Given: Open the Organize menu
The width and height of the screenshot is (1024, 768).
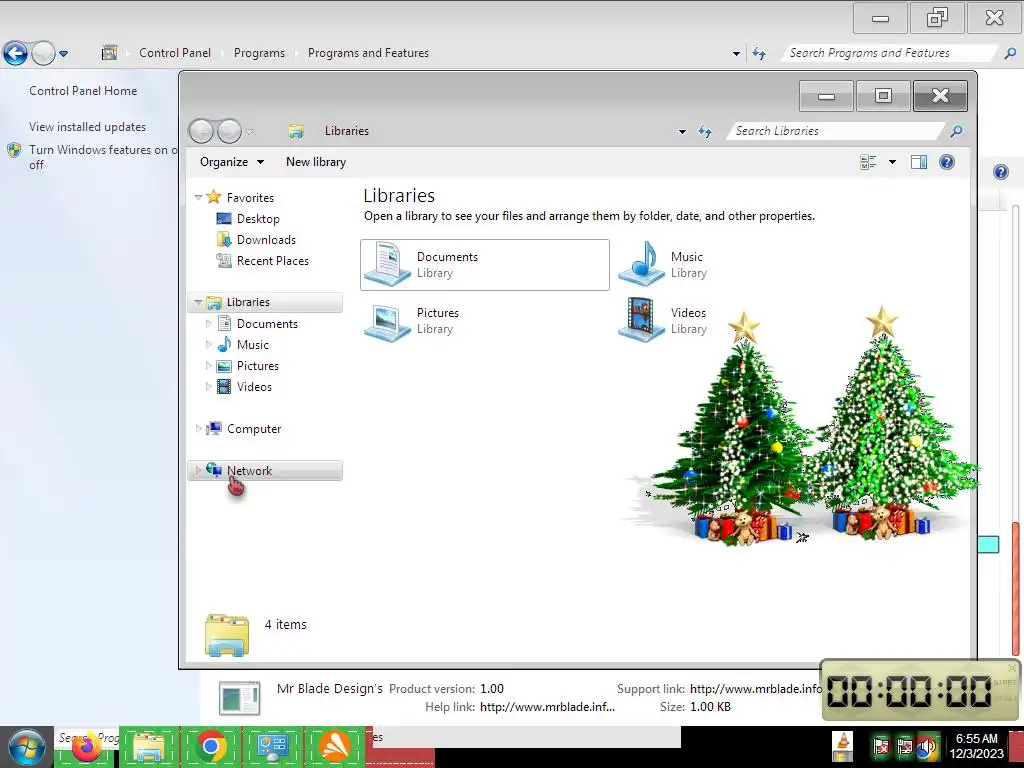Looking at the screenshot, I should (x=232, y=162).
